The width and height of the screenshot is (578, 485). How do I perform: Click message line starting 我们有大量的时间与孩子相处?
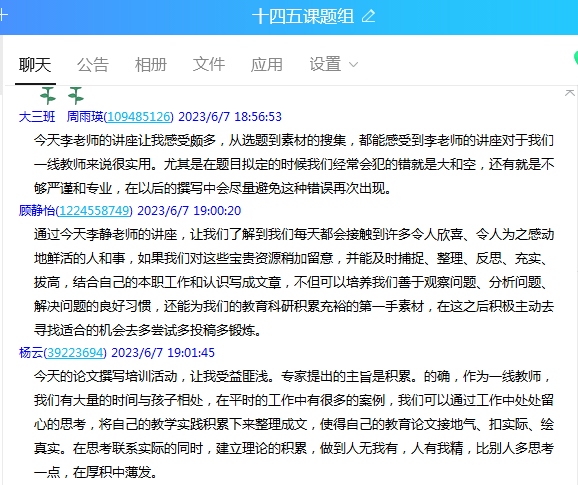tap(294, 400)
